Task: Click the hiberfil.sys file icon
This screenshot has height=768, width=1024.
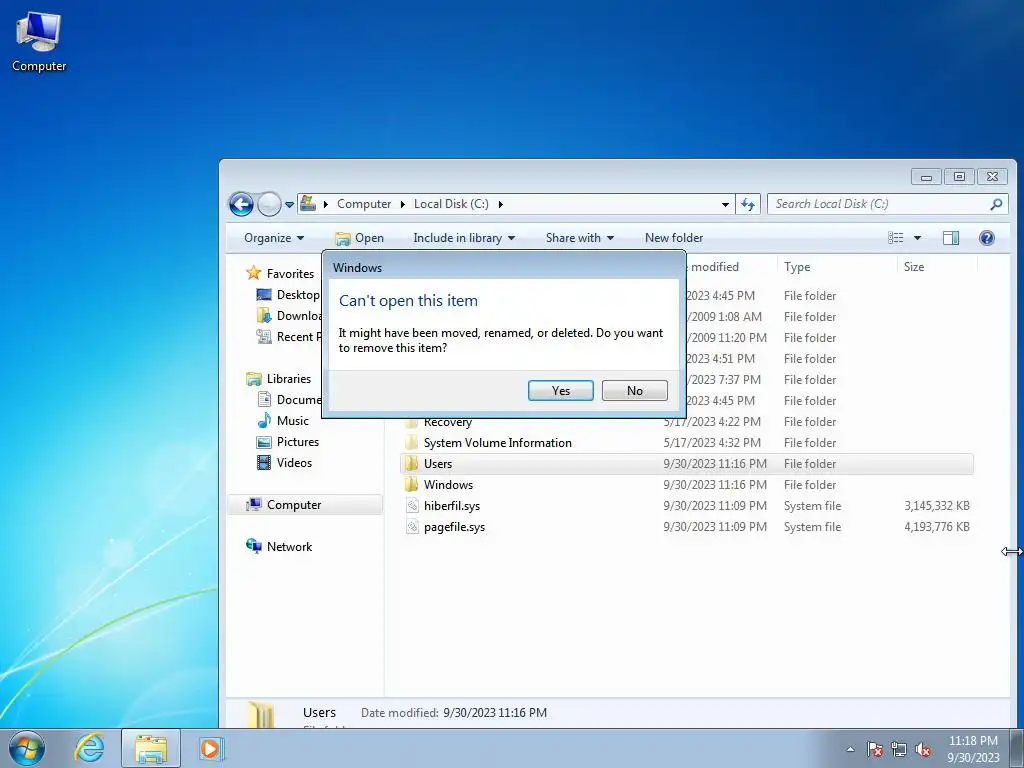Action: [x=411, y=505]
